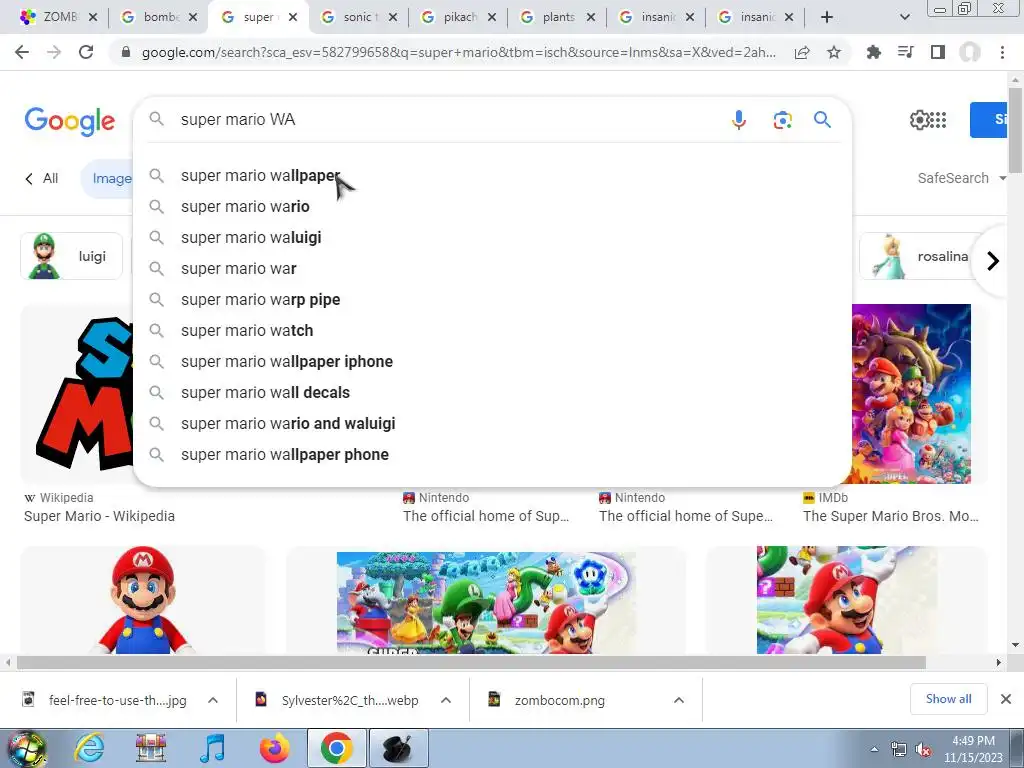Open the standing Mario thumbnail image
Screen dimensions: 1024x768
143,600
